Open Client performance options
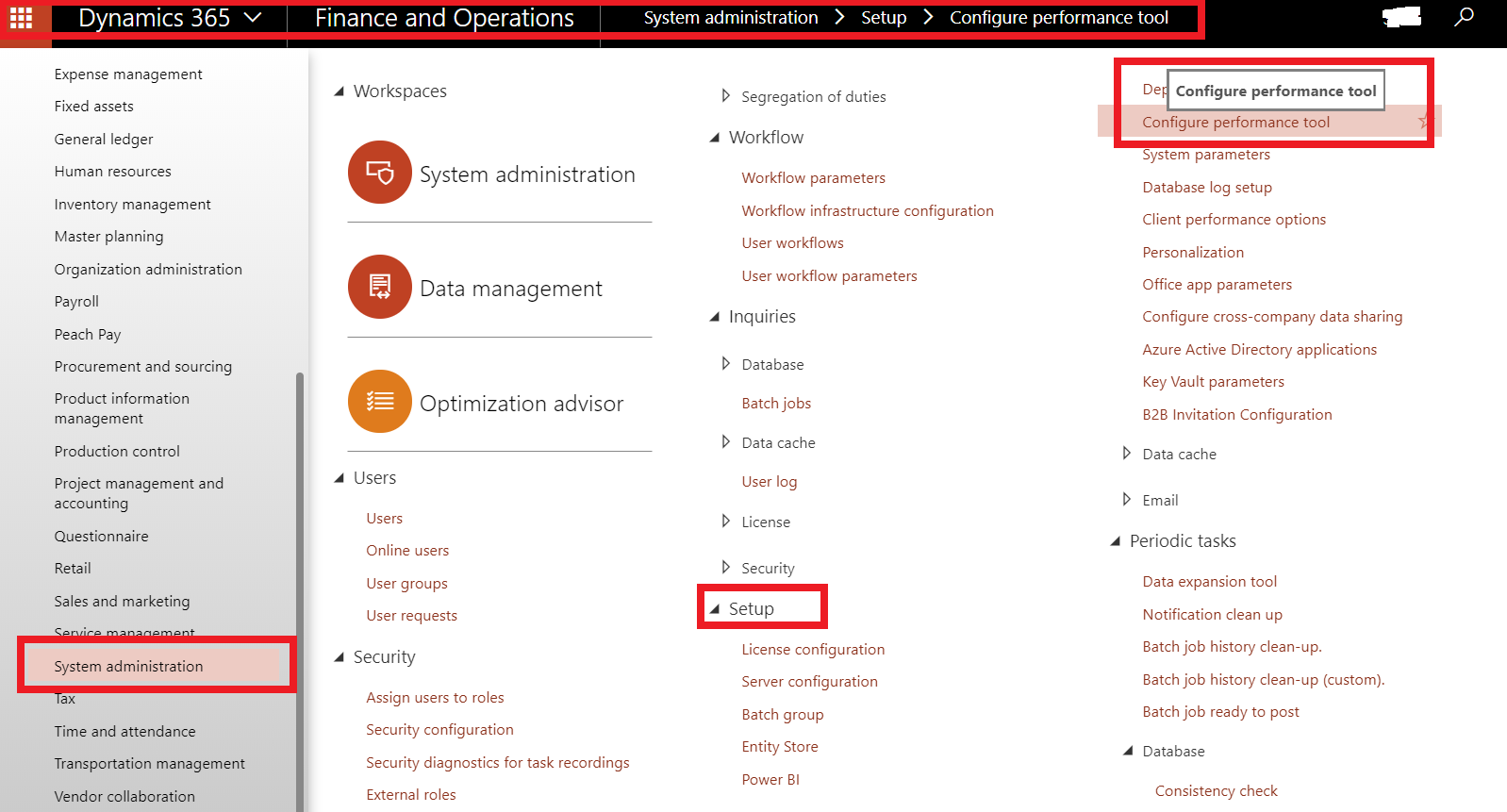This screenshot has width=1507, height=812. [1234, 219]
